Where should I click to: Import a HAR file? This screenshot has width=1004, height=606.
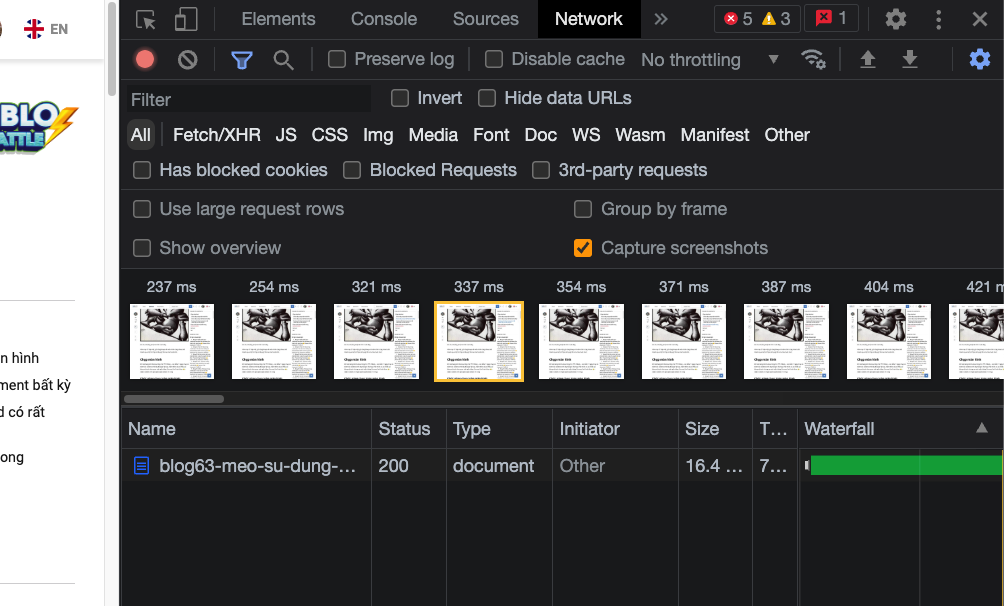point(867,59)
